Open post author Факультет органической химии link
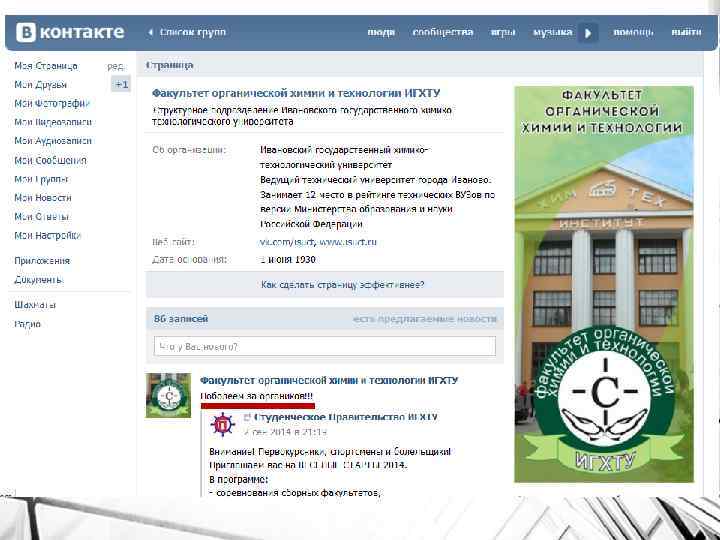This screenshot has height=540, width=720. pos(329,380)
